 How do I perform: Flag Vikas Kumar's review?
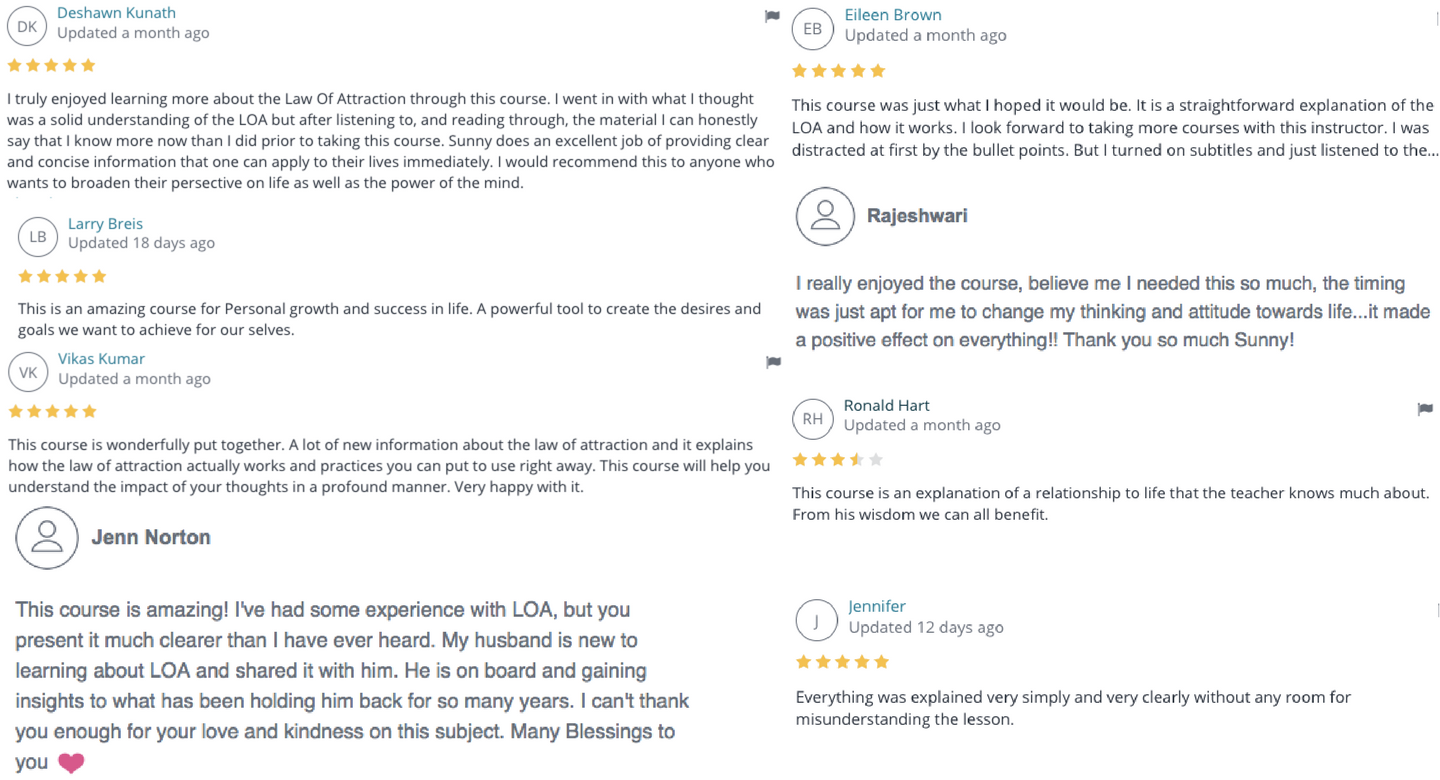pos(773,362)
